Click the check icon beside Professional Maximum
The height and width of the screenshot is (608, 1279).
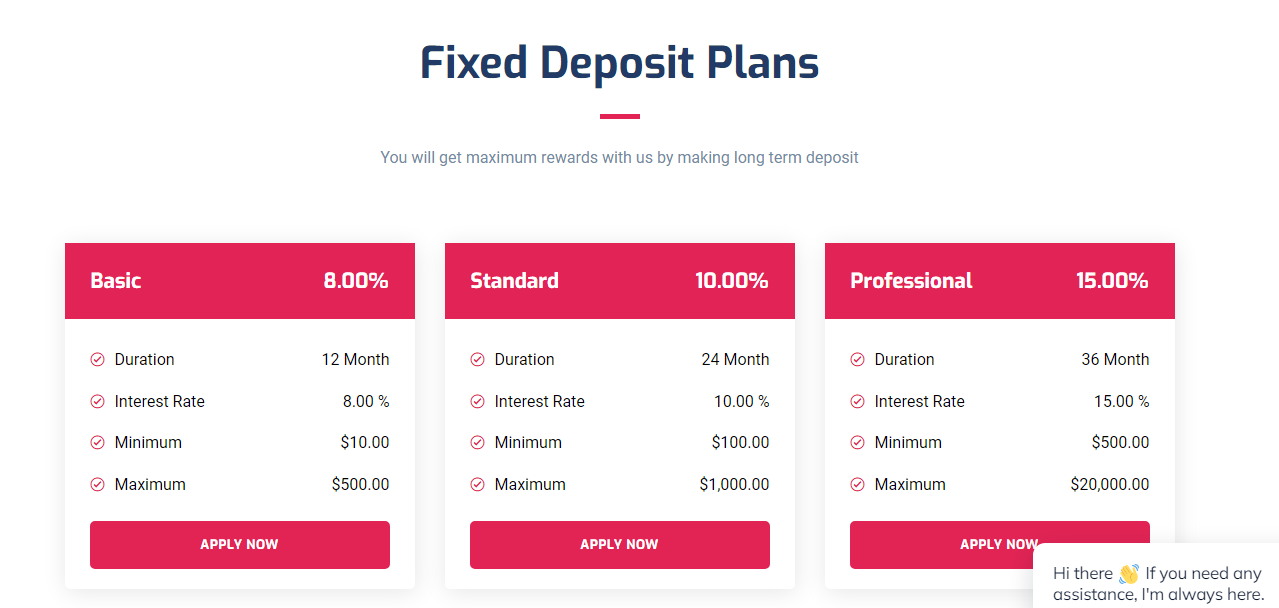(857, 485)
